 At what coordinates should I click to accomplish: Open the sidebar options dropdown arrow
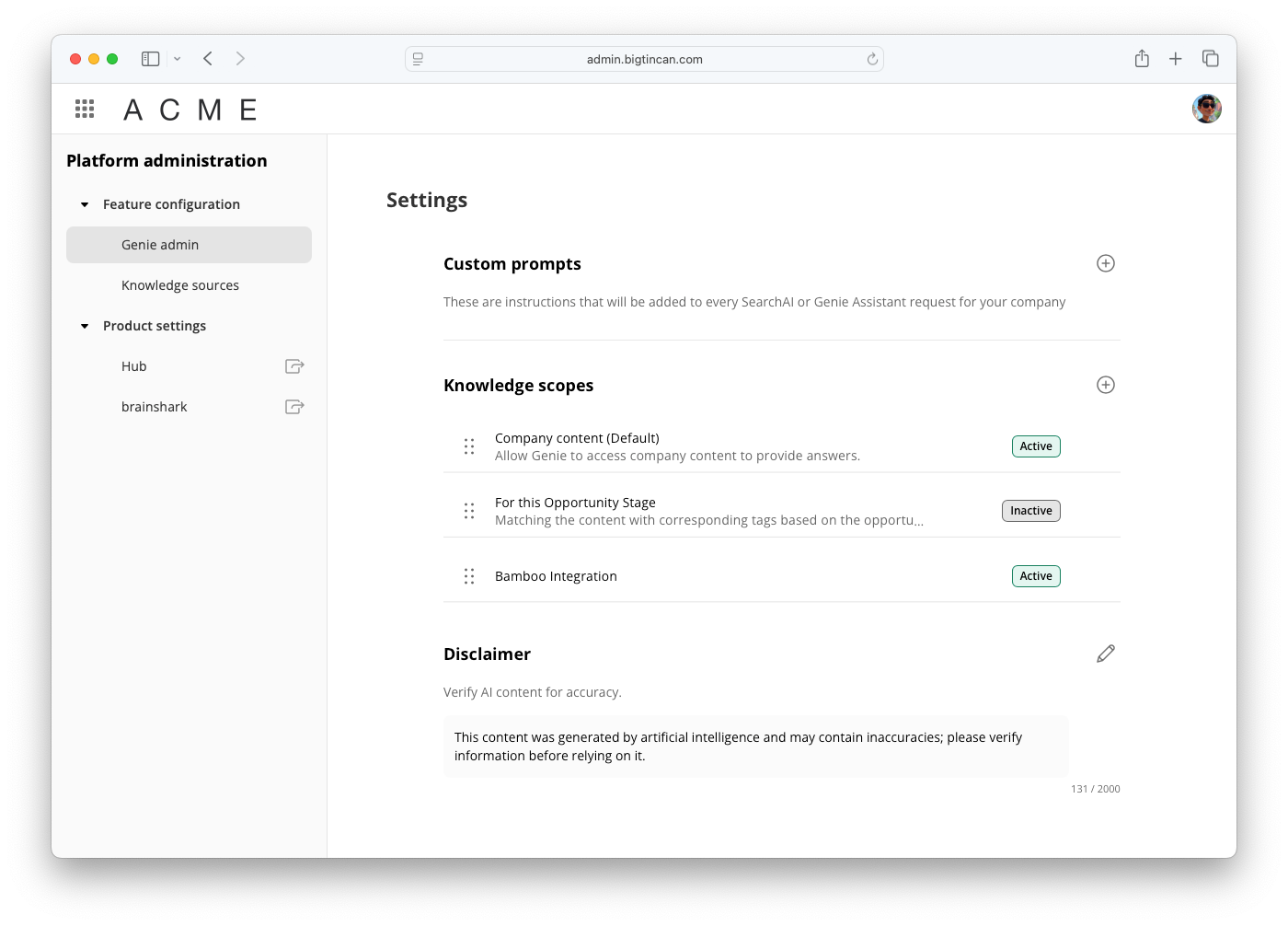tap(178, 59)
